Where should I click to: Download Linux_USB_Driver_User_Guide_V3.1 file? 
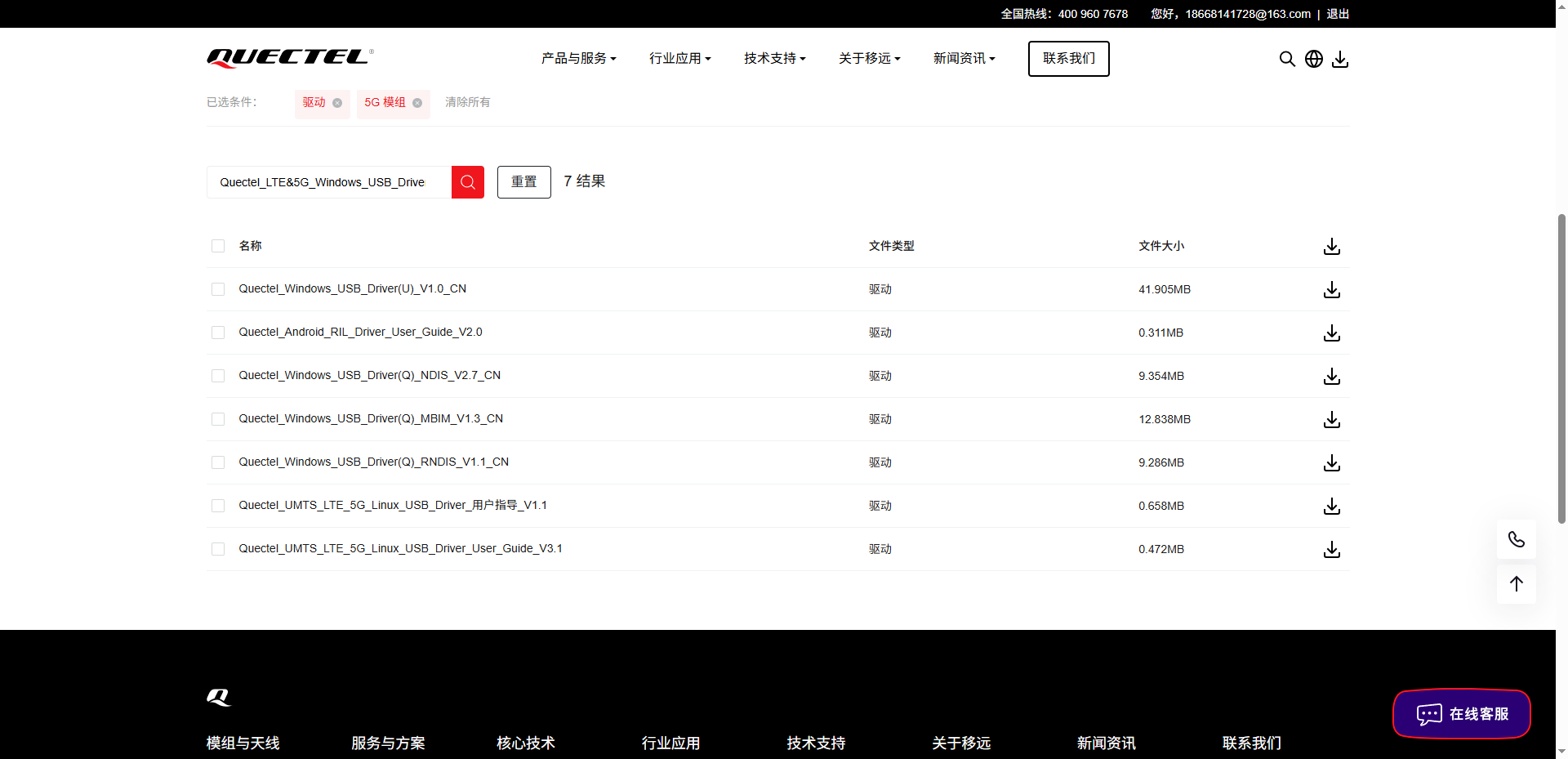(x=1332, y=550)
